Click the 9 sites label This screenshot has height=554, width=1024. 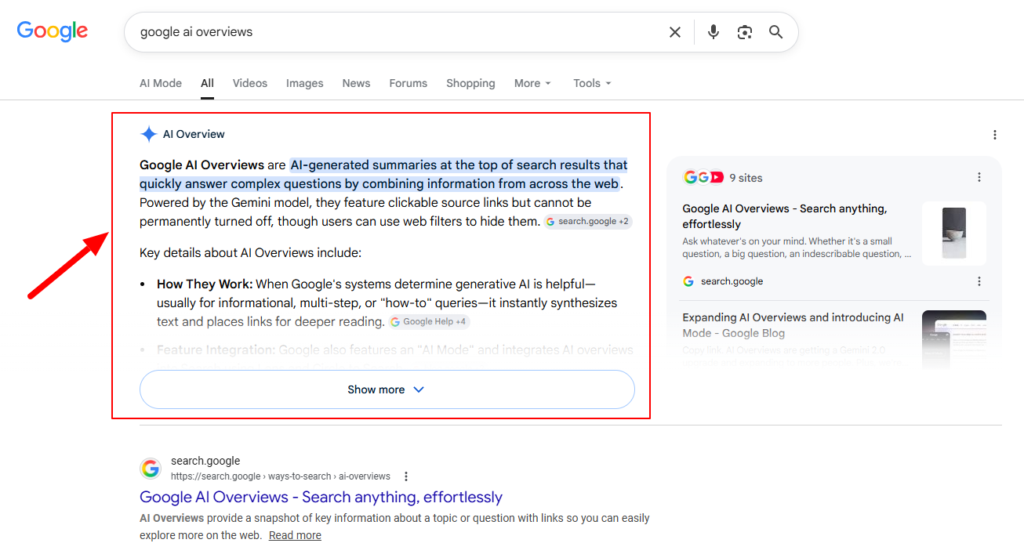(x=746, y=178)
